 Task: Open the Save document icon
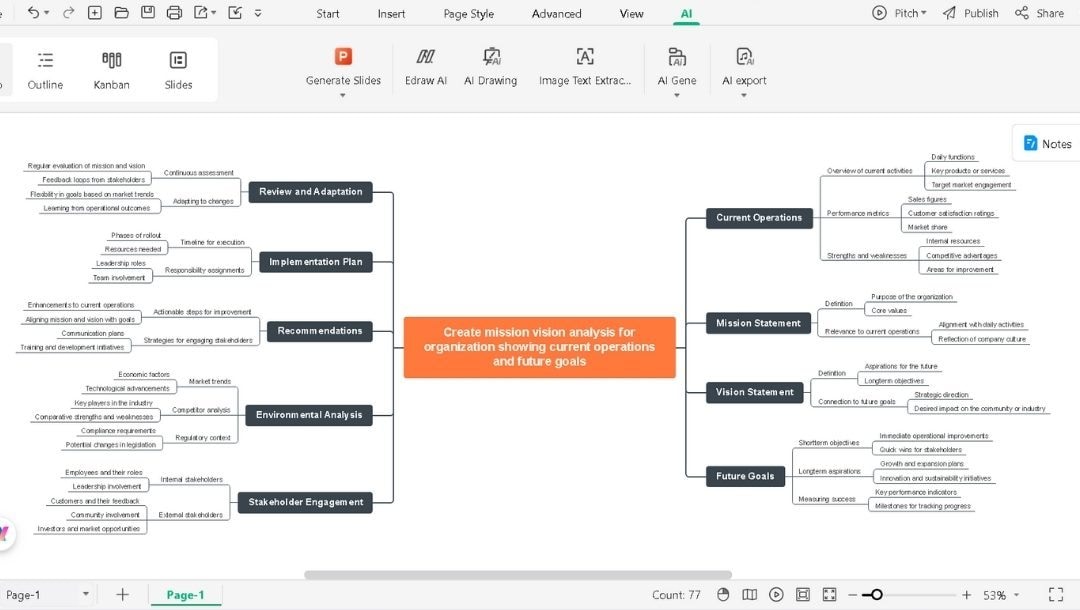(x=148, y=12)
